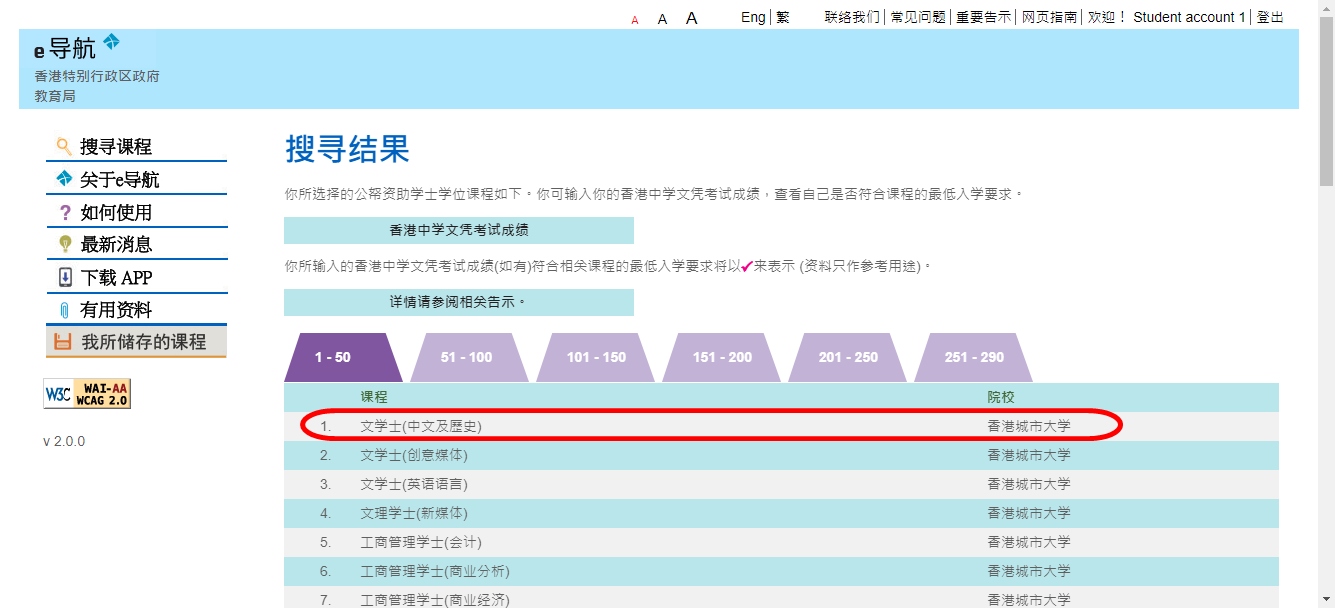The height and width of the screenshot is (608, 1335).
Task: Click the 院校 column header
Action: 1001,397
